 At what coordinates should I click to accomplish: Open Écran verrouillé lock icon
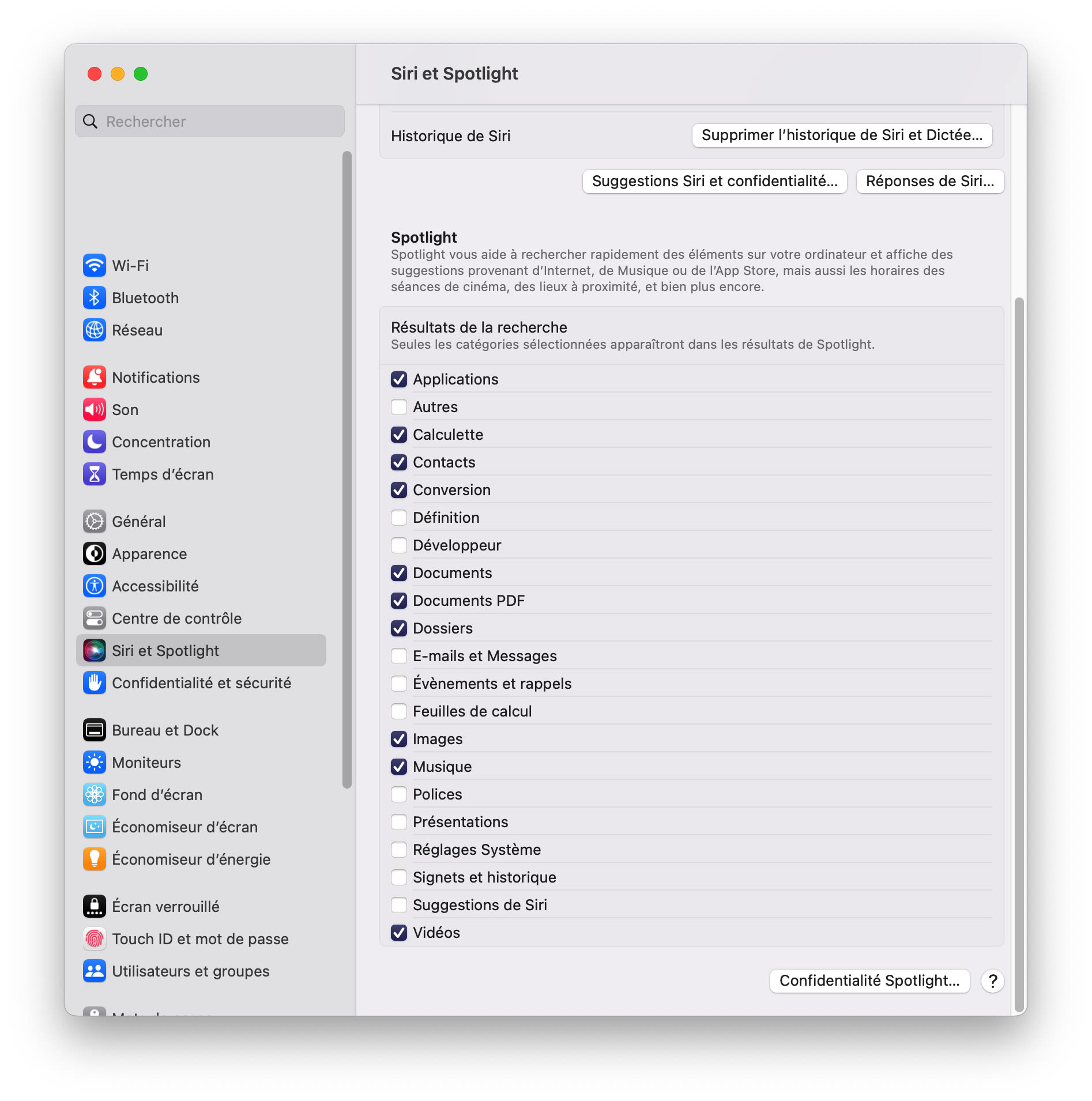coord(94,906)
